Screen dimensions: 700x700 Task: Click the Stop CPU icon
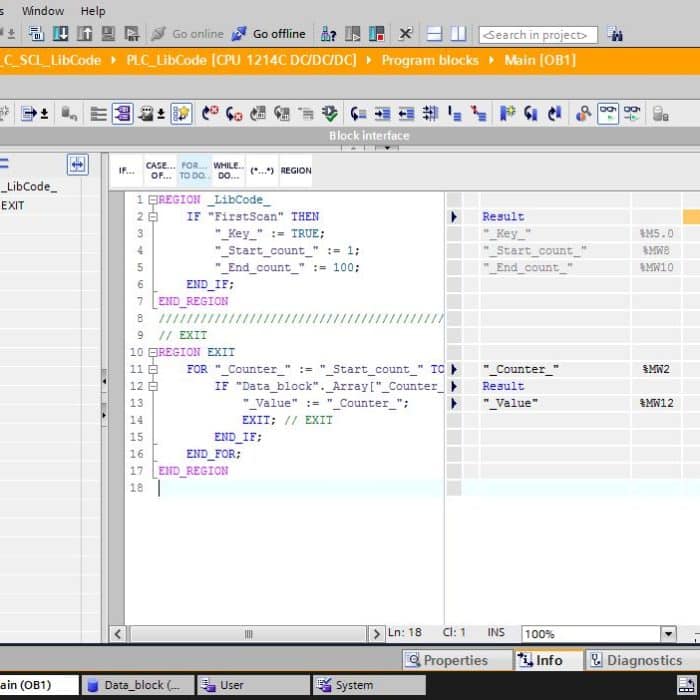(376, 33)
